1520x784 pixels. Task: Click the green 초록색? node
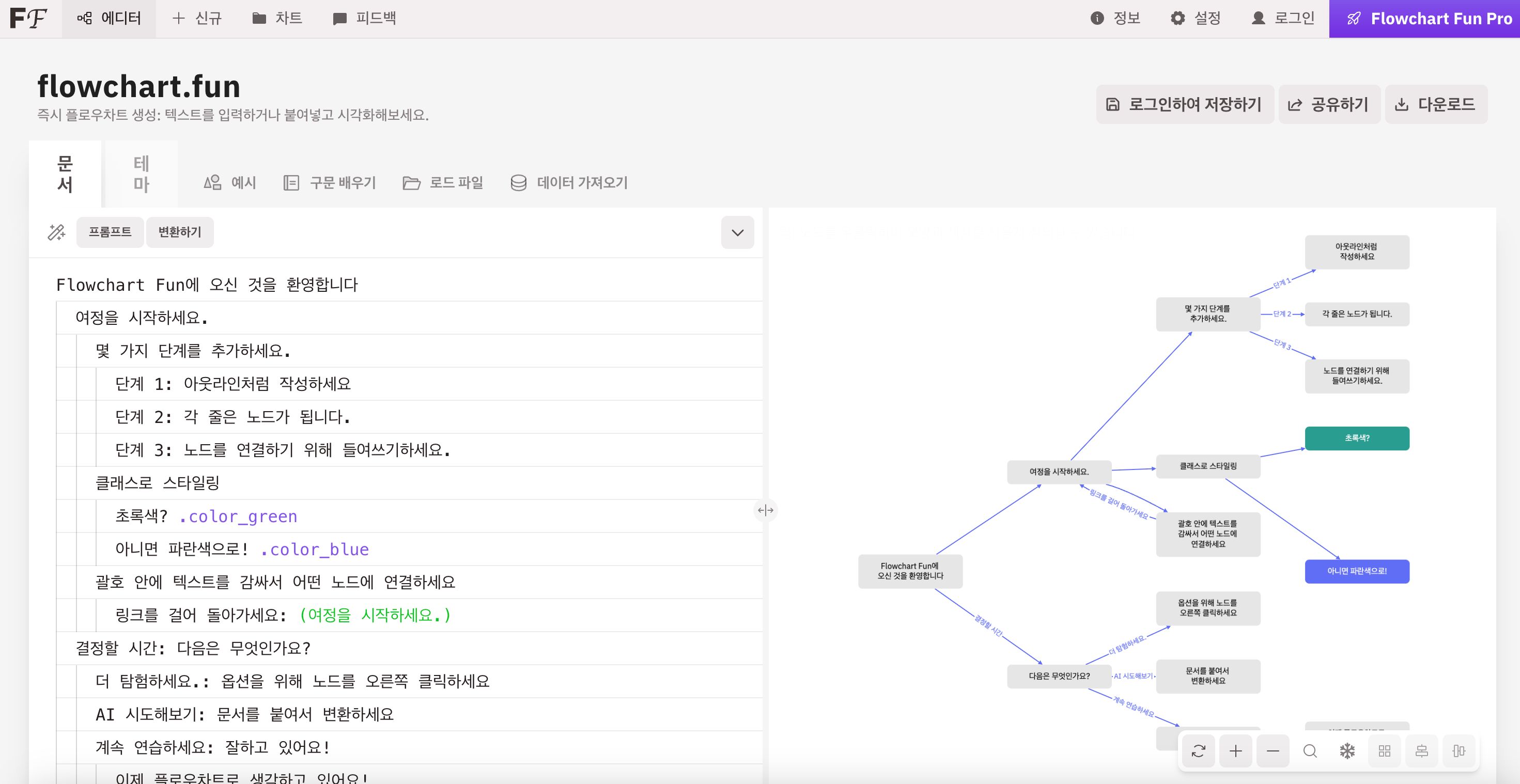point(1357,438)
